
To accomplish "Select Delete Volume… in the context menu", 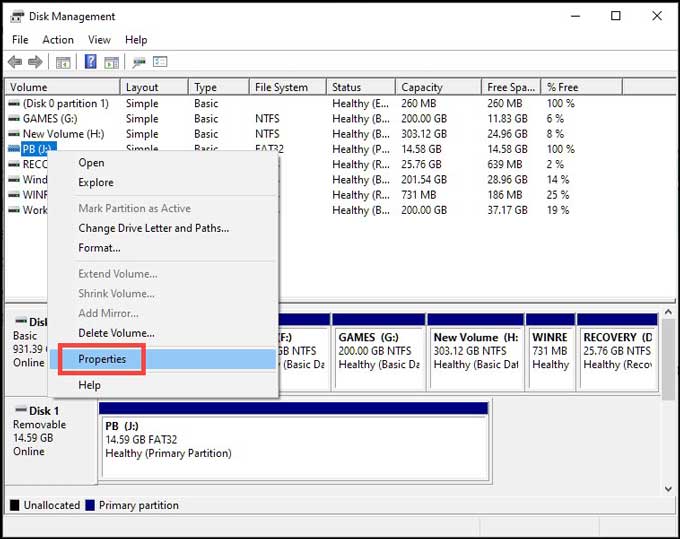I will click(163, 333).
